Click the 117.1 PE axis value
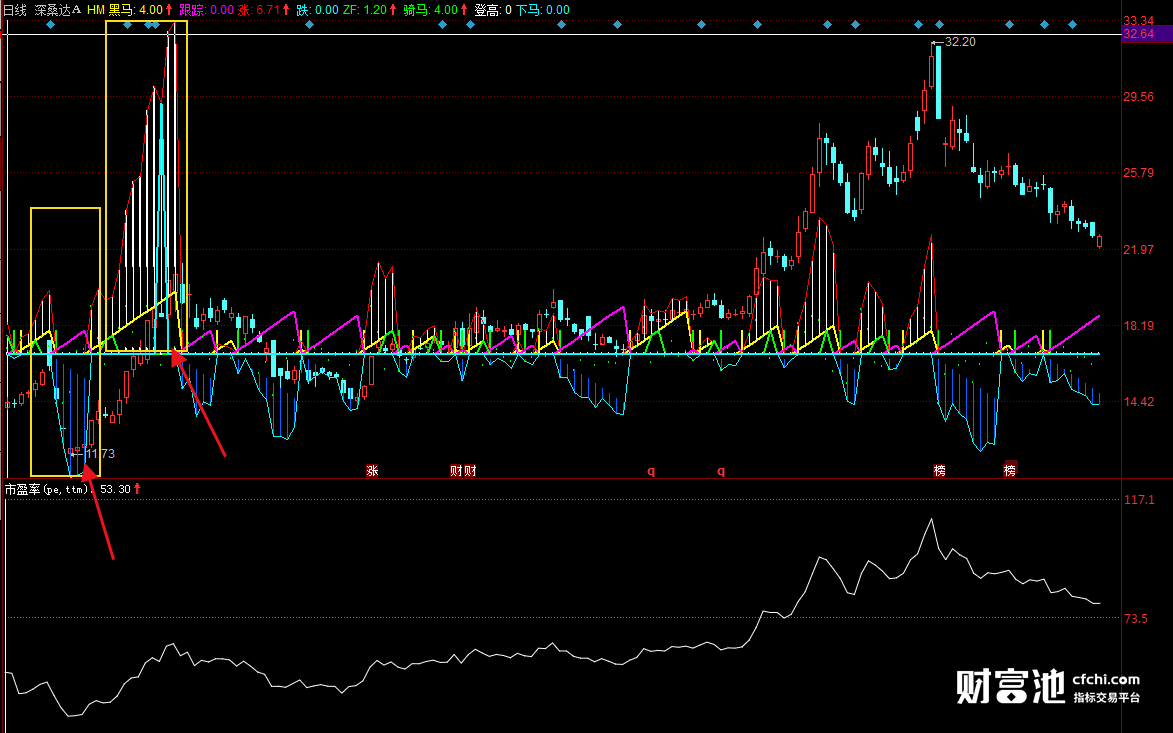This screenshot has height=733, width=1173. (1139, 500)
